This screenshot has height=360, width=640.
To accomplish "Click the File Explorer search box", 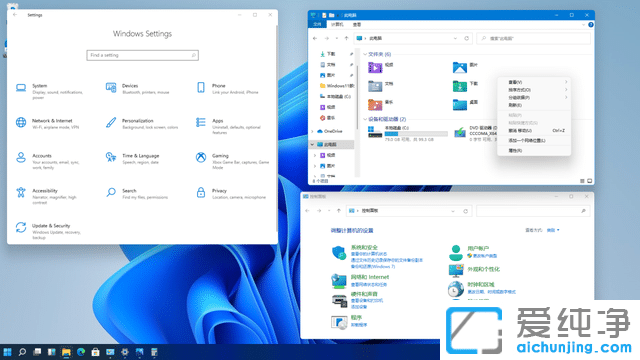I will (533, 38).
